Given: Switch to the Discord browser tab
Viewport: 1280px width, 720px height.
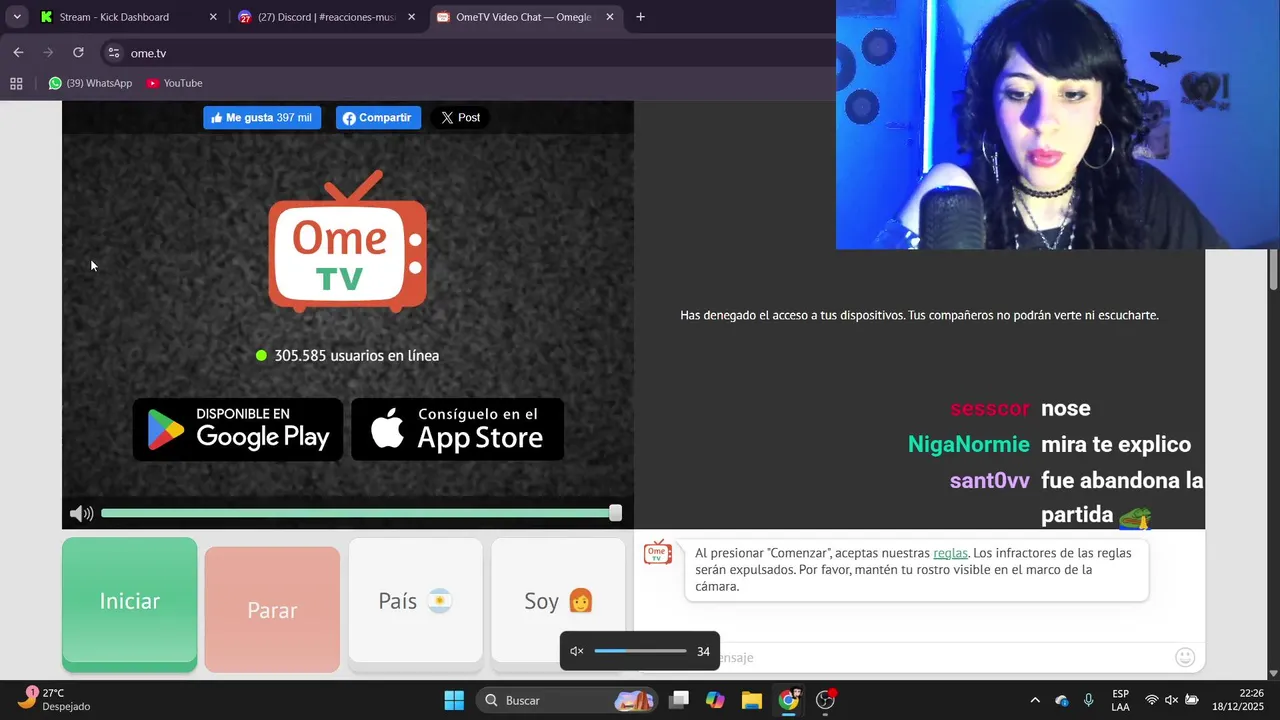Looking at the screenshot, I should (x=326, y=17).
